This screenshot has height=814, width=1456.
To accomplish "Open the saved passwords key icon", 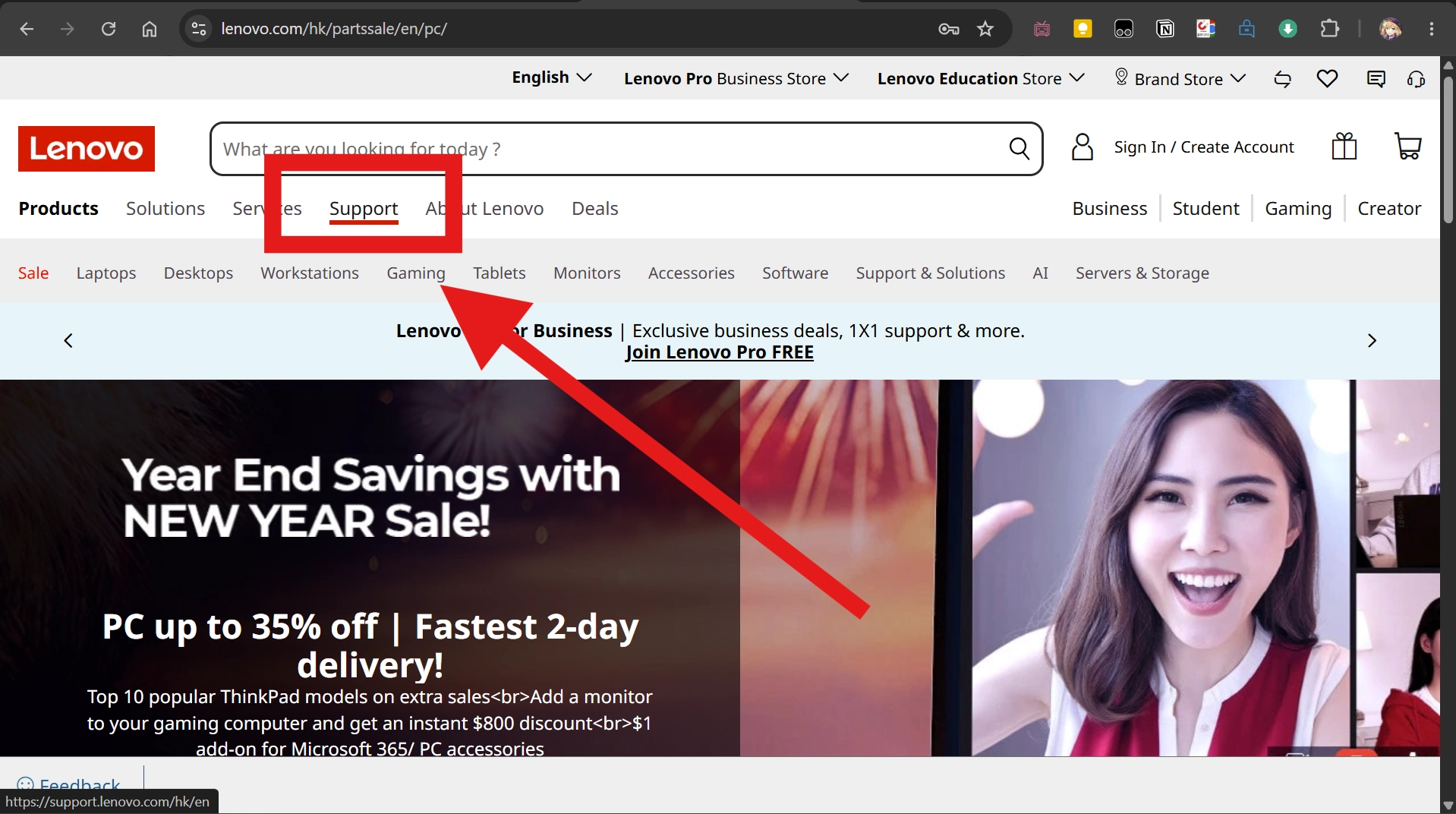I will coord(949,29).
